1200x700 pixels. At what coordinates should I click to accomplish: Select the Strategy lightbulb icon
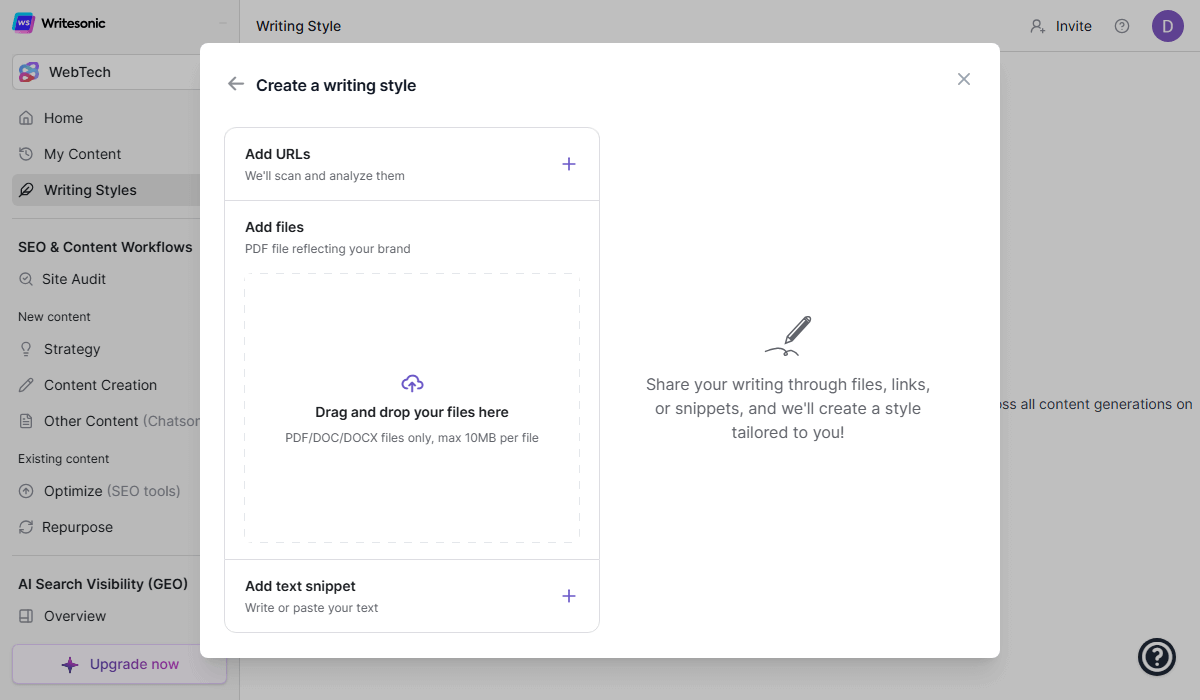(x=27, y=349)
